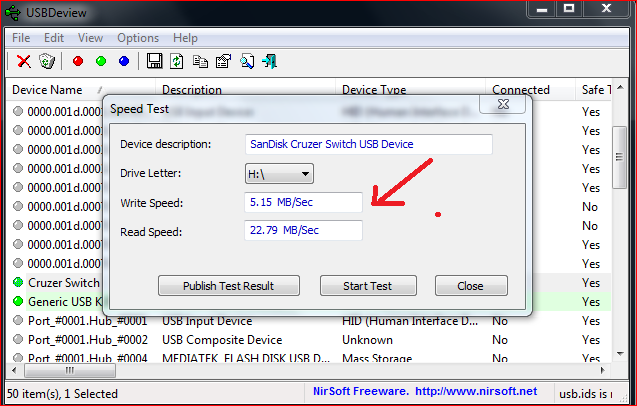Click the vertical scrollbar up arrow

point(620,87)
